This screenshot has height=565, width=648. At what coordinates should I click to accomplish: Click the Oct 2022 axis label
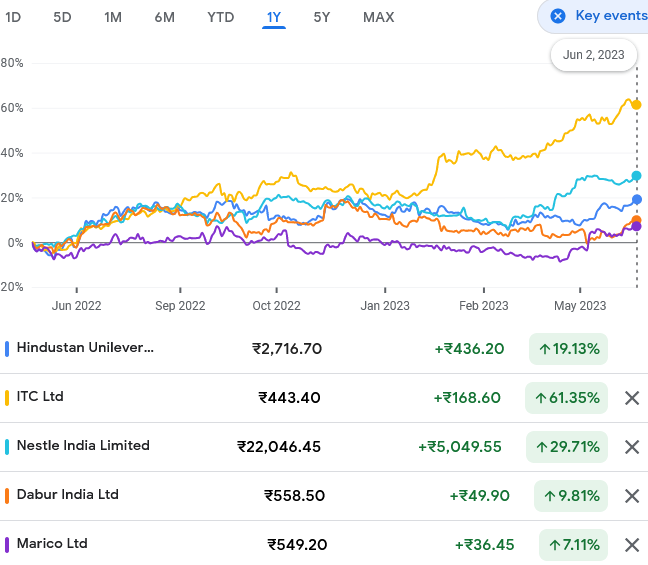click(x=276, y=306)
